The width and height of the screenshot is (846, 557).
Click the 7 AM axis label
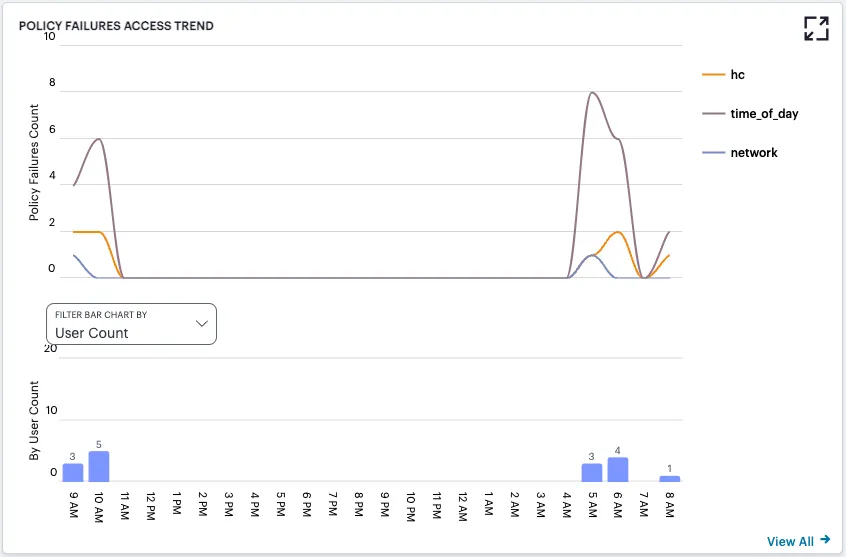point(644,504)
